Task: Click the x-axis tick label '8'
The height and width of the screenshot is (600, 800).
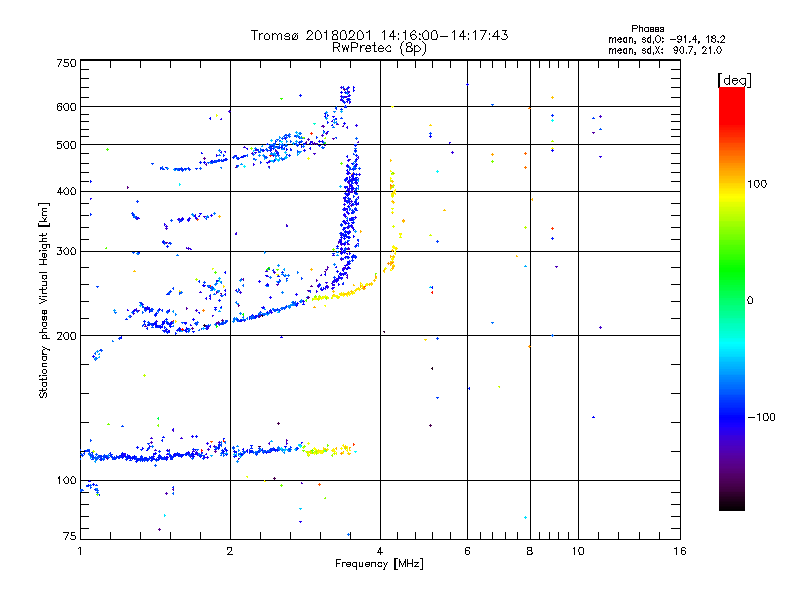Action: [530, 551]
